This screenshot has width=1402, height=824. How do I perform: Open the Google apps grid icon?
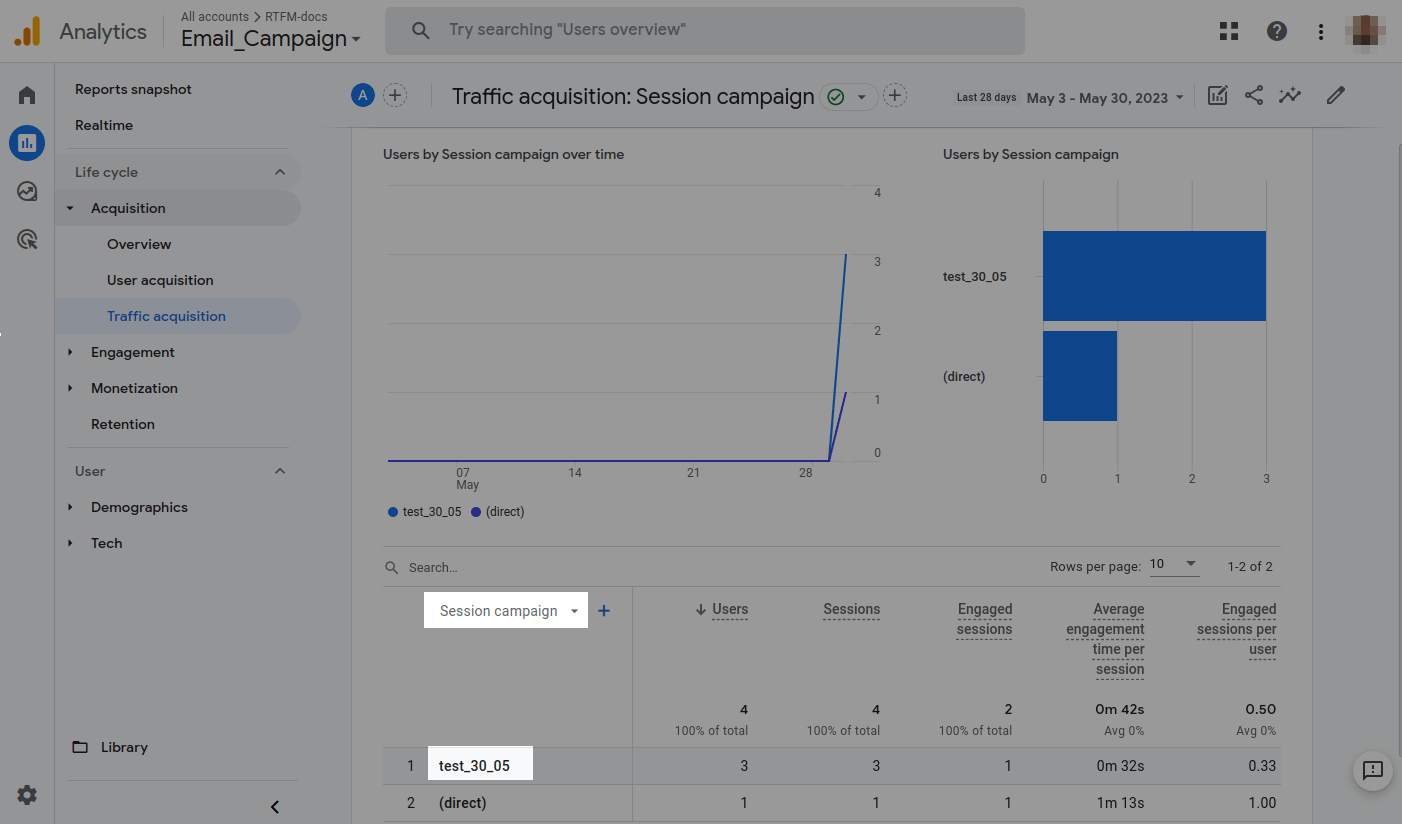click(1229, 31)
